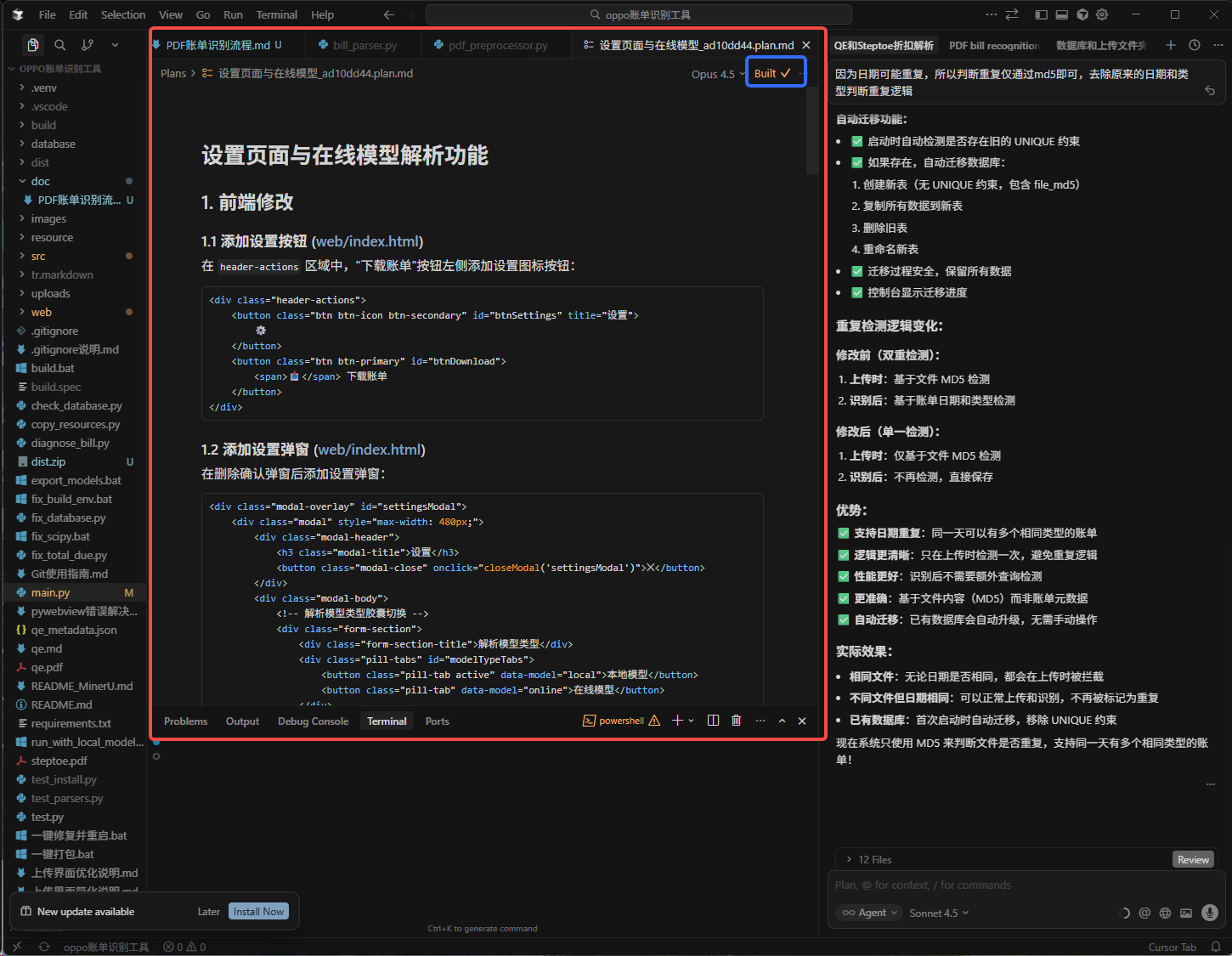Toggle the bottom panel layout icon
This screenshot has height=956, width=1232.
click(x=1062, y=14)
